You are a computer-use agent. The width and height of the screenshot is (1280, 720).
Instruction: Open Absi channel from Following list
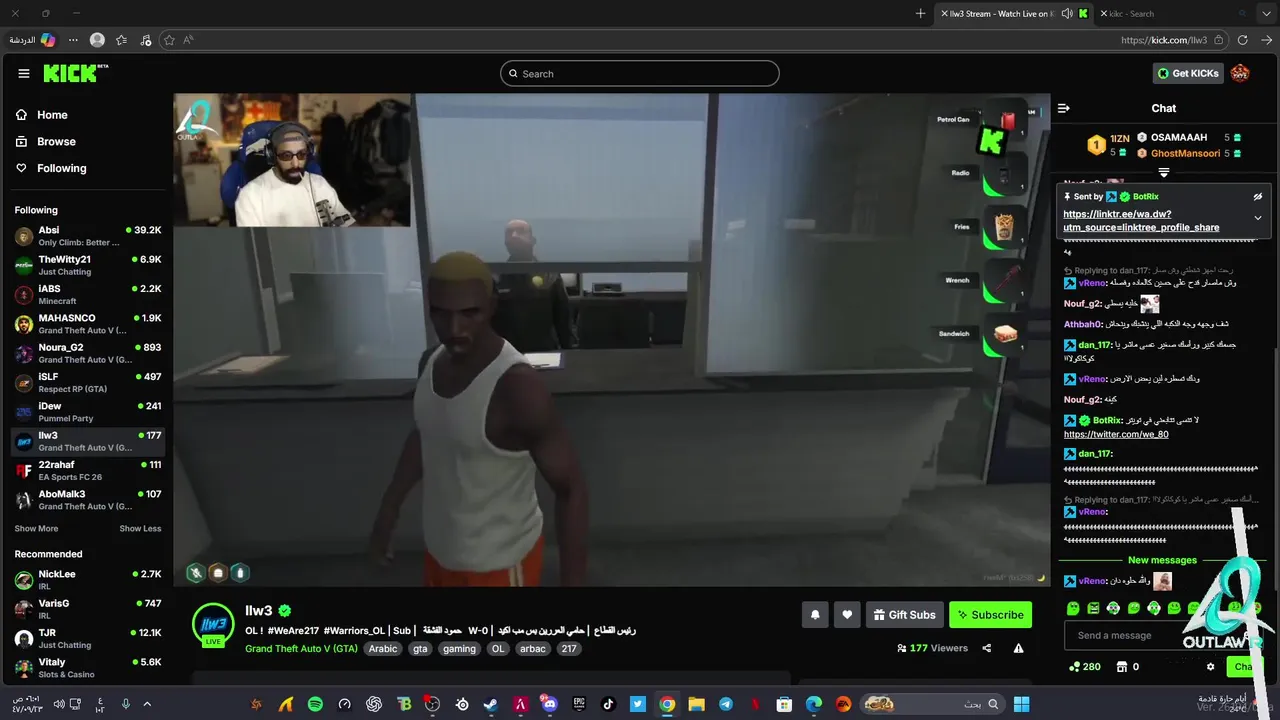click(87, 236)
